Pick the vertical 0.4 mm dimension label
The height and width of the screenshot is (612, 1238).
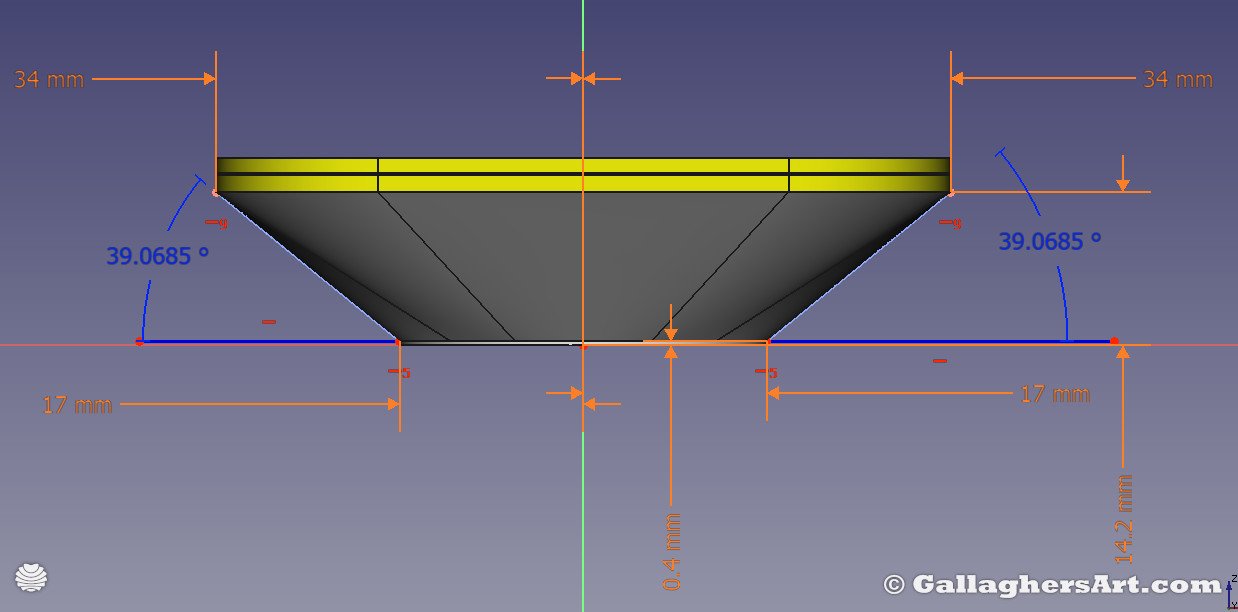[x=672, y=551]
